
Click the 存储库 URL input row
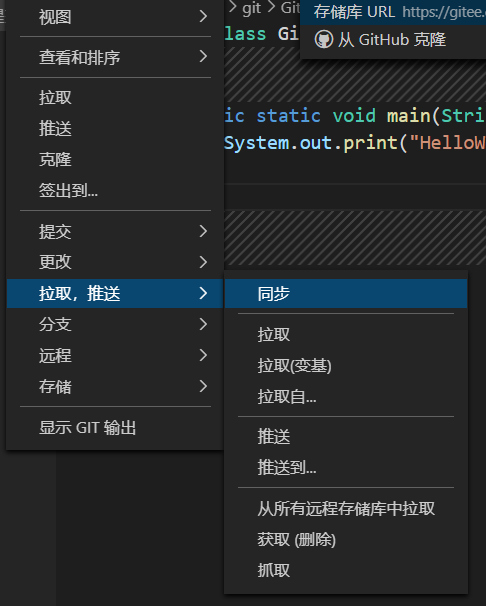tap(393, 12)
